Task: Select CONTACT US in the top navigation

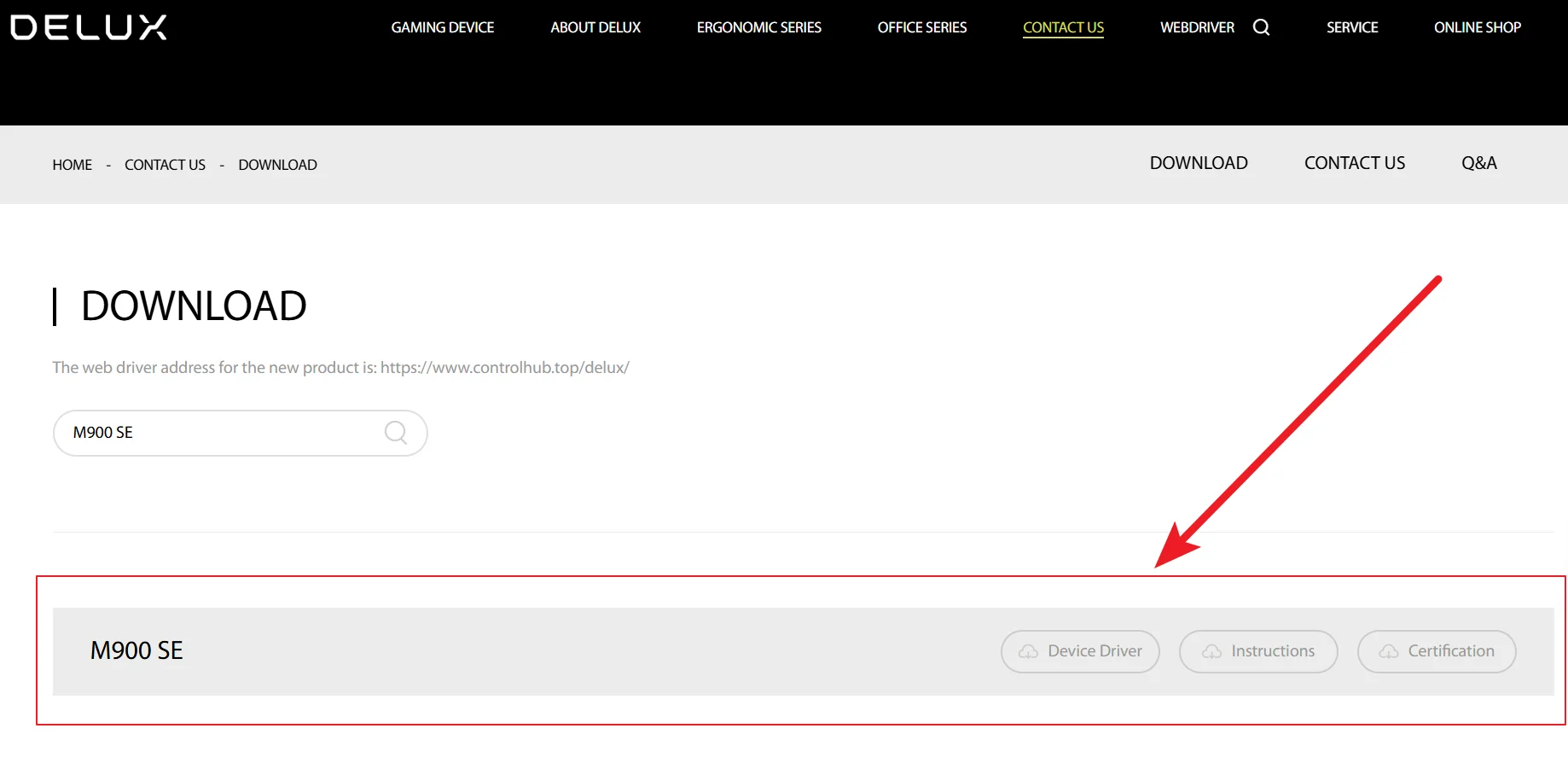Action: click(x=1063, y=27)
